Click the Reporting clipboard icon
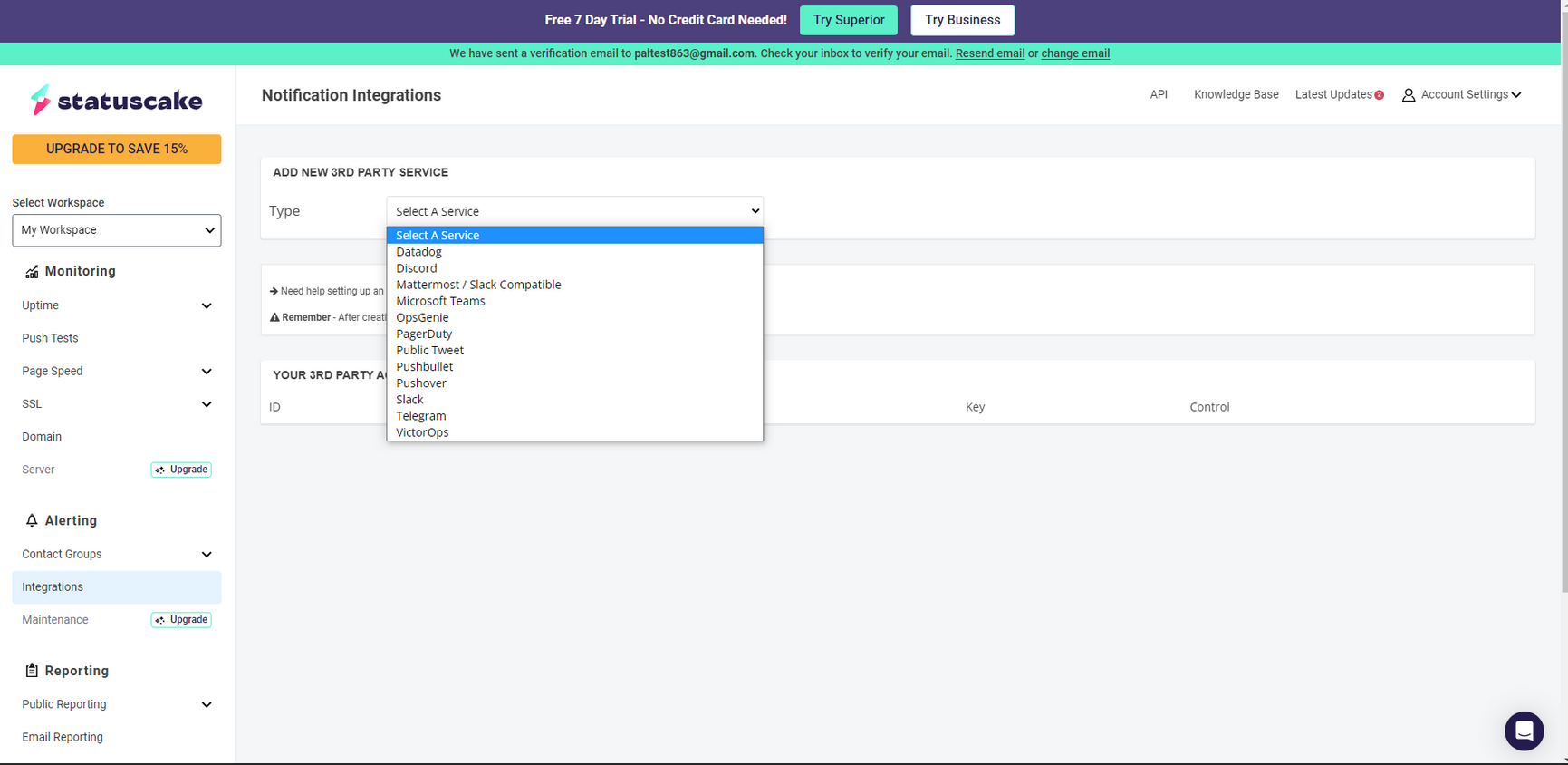The width and height of the screenshot is (1568, 765). (32, 671)
